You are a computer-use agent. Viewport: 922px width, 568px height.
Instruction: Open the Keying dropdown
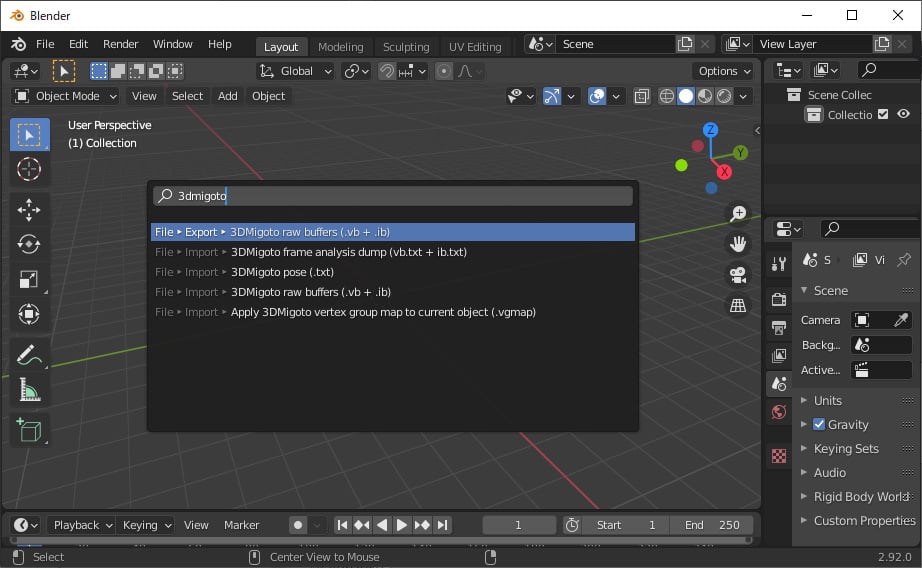(x=146, y=525)
